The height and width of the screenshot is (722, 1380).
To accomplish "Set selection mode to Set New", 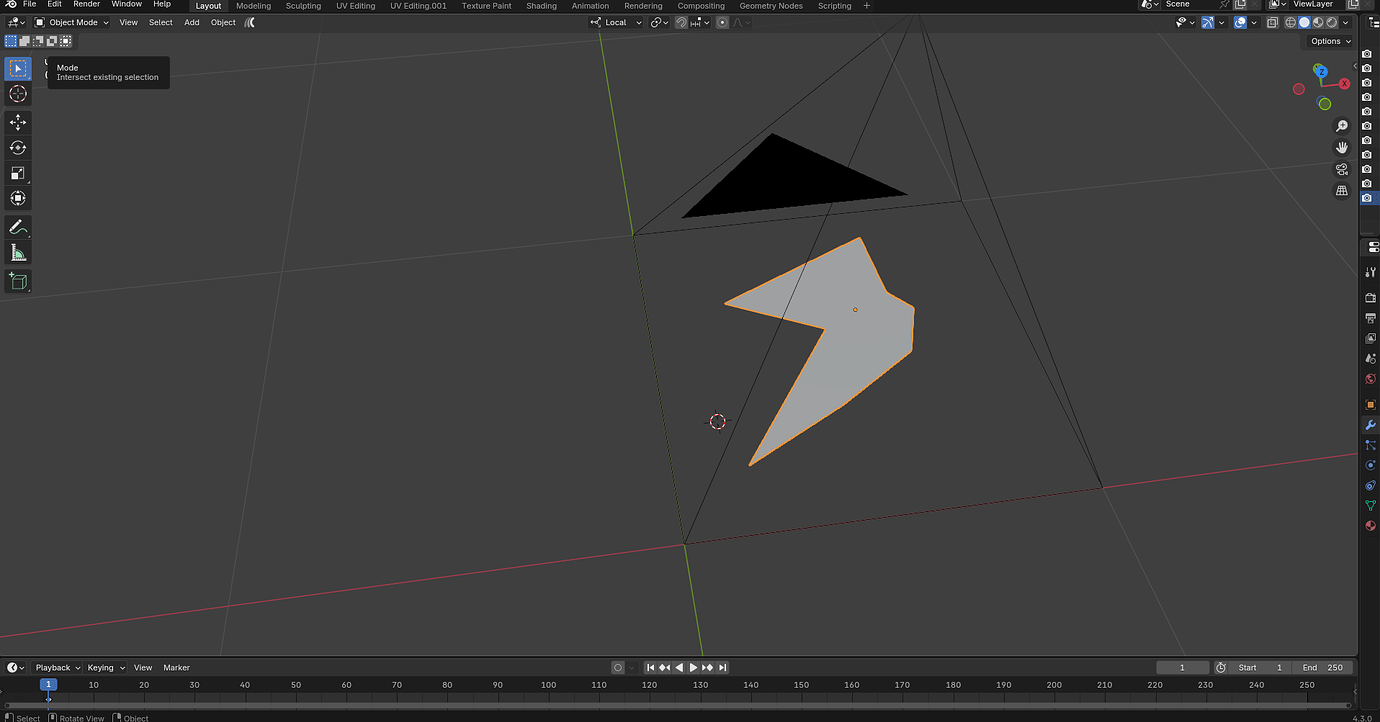I will coord(11,41).
